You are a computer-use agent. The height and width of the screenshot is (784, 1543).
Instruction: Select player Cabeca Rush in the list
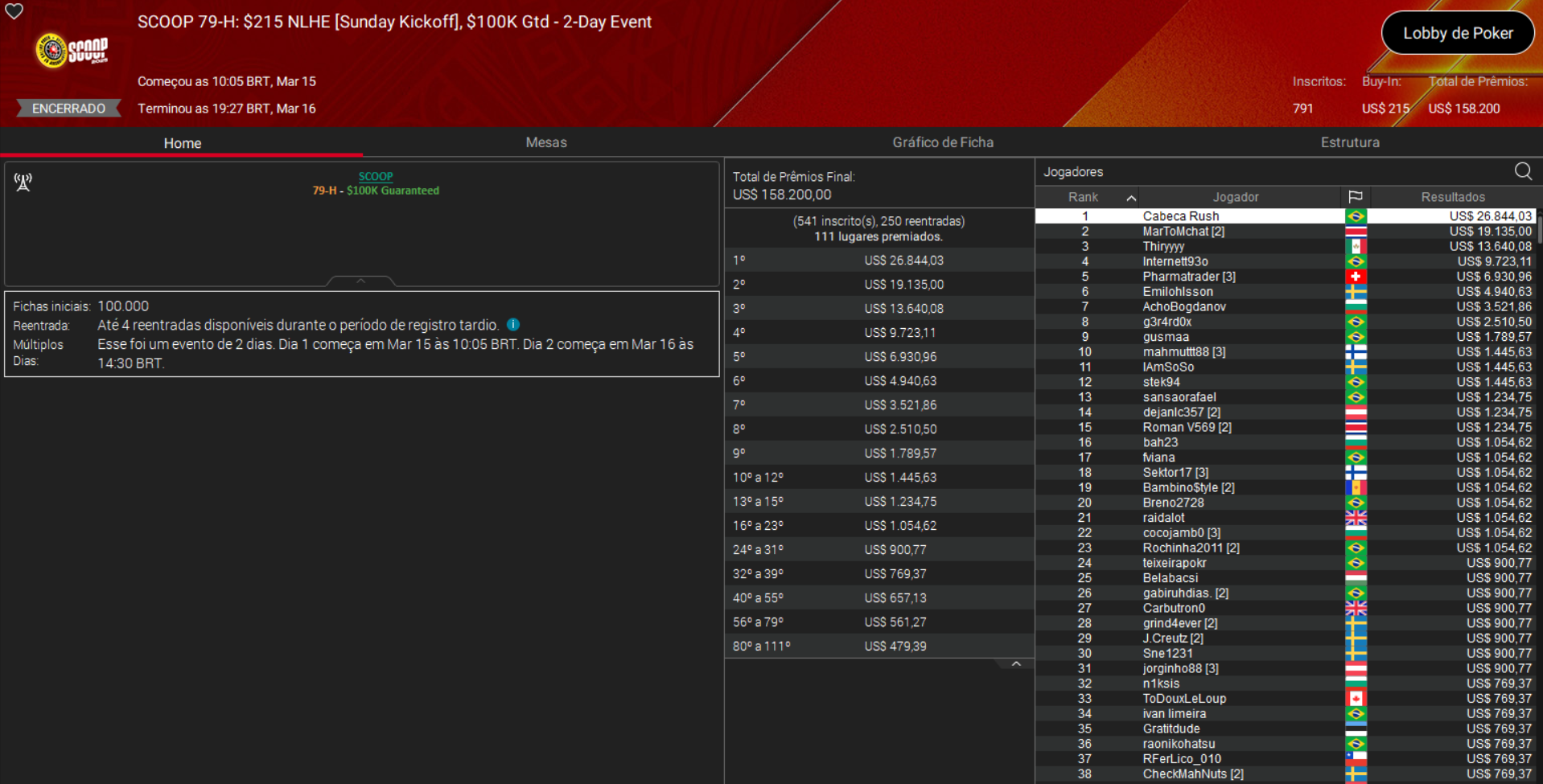[1181, 215]
